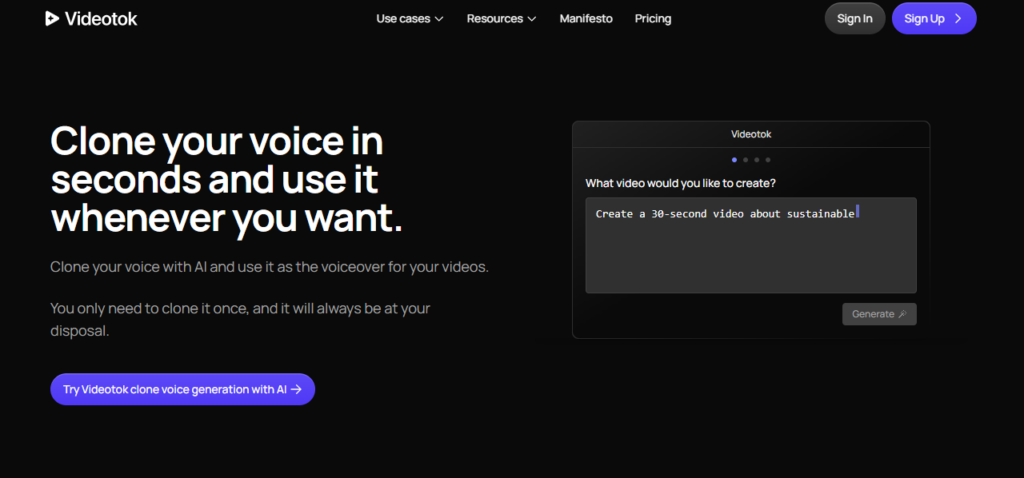Expand the Resources dropdown menu

click(501, 19)
